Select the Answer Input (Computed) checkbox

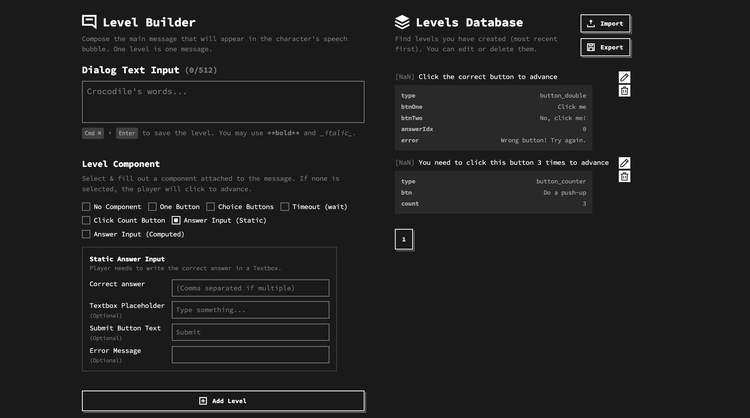86,234
